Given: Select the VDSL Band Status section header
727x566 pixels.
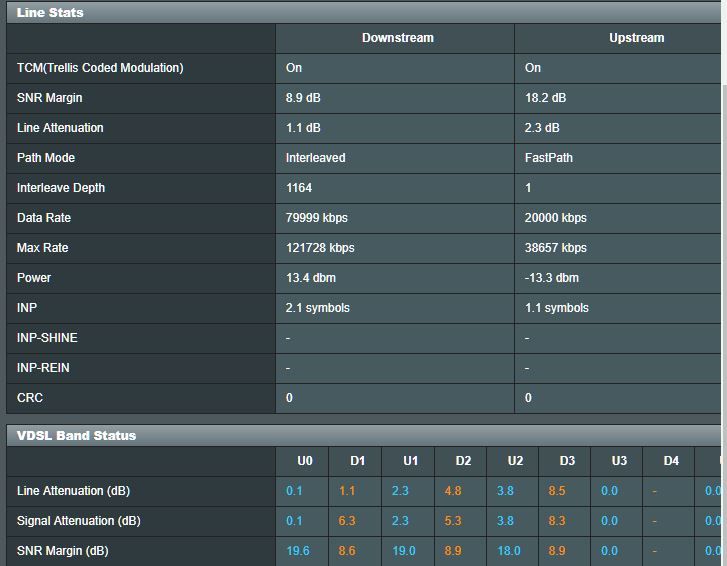Looking at the screenshot, I should tap(76, 436).
